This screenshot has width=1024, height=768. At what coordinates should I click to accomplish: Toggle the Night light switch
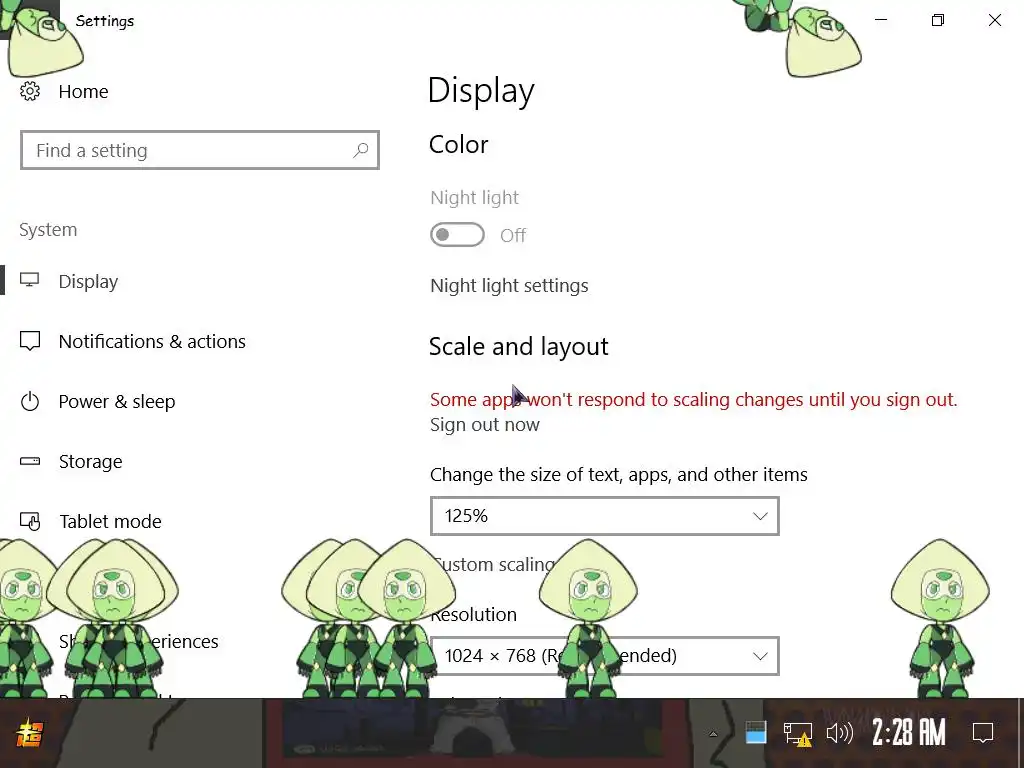[457, 235]
